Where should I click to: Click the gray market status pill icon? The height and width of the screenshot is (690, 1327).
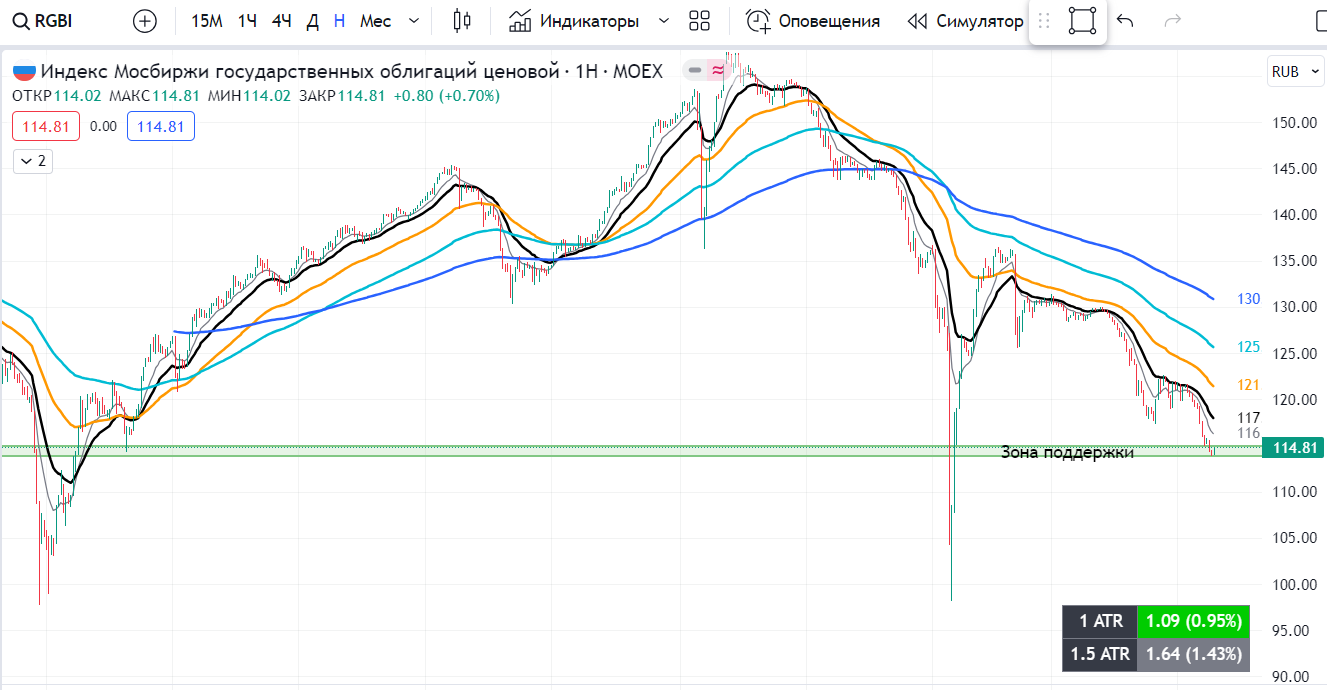[x=695, y=70]
